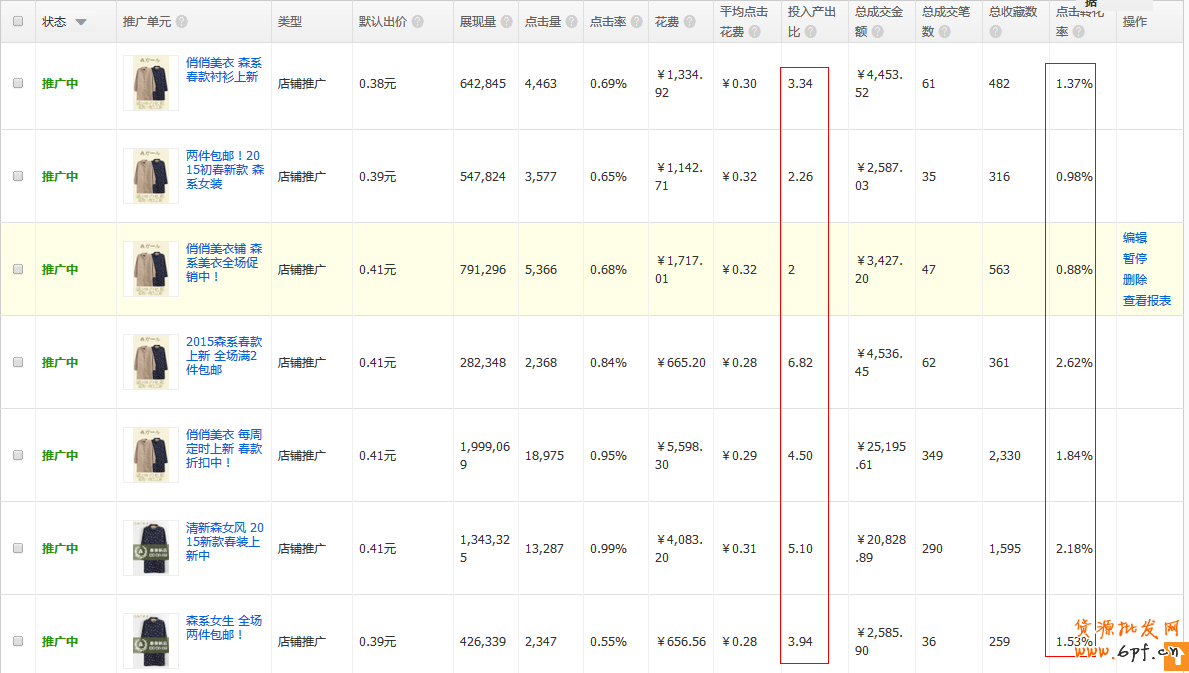This screenshot has height=673, width=1189.
Task: Click help icon next to 默认出价
Action: click(417, 22)
